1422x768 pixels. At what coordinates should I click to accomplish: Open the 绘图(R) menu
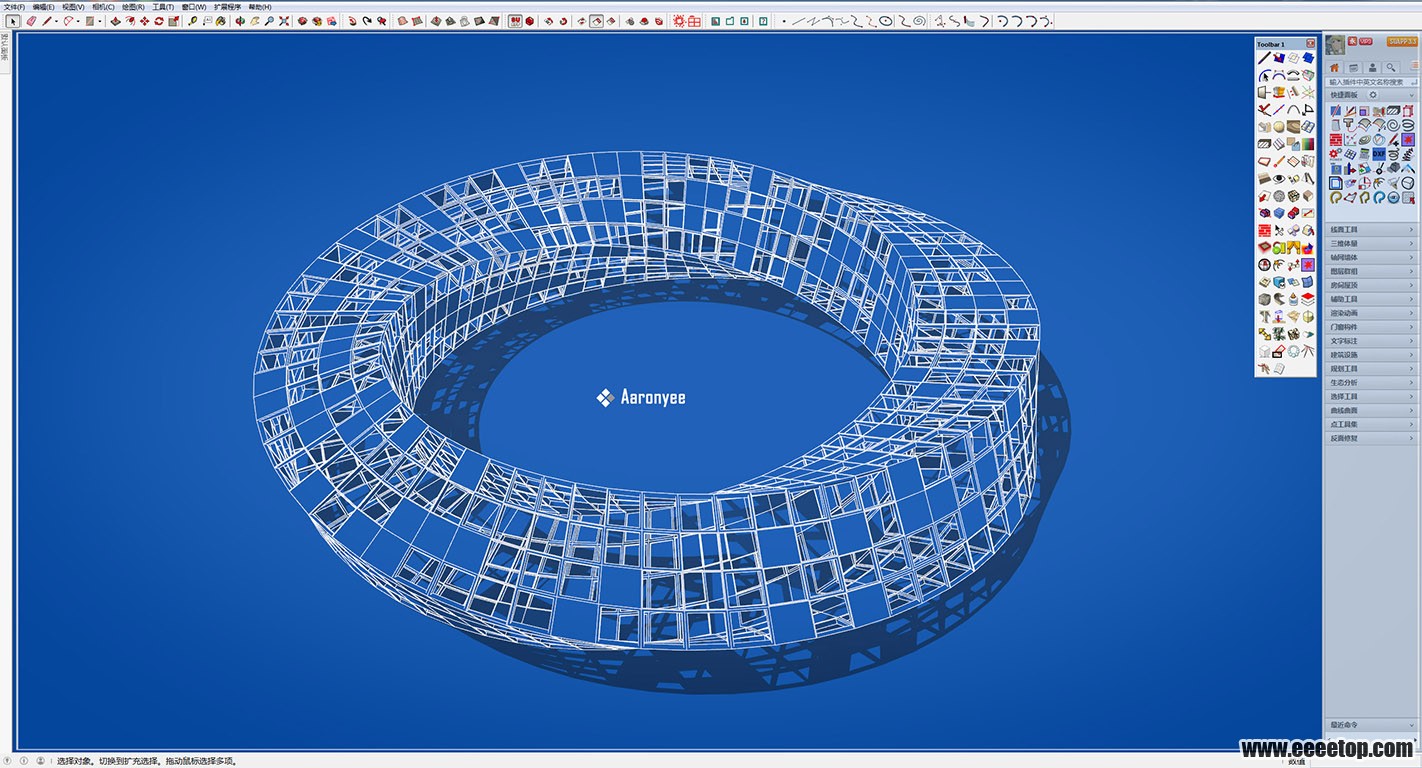pos(133,7)
